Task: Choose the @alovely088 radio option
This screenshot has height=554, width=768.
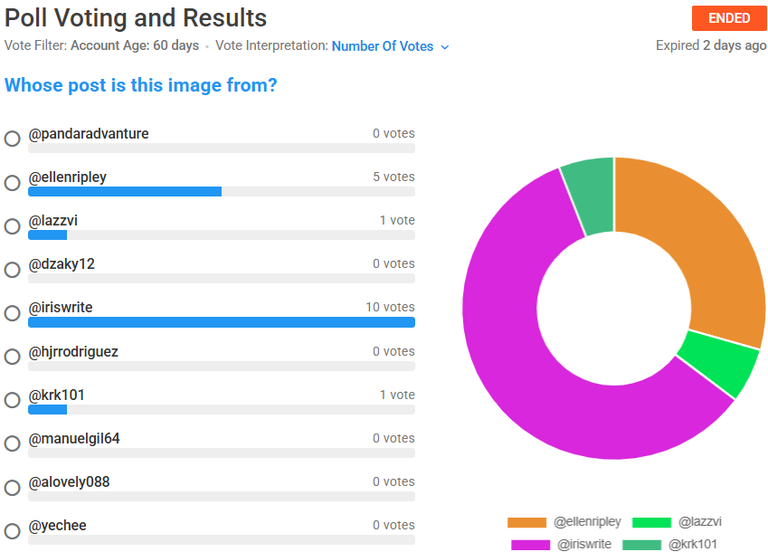Action: coord(13,487)
